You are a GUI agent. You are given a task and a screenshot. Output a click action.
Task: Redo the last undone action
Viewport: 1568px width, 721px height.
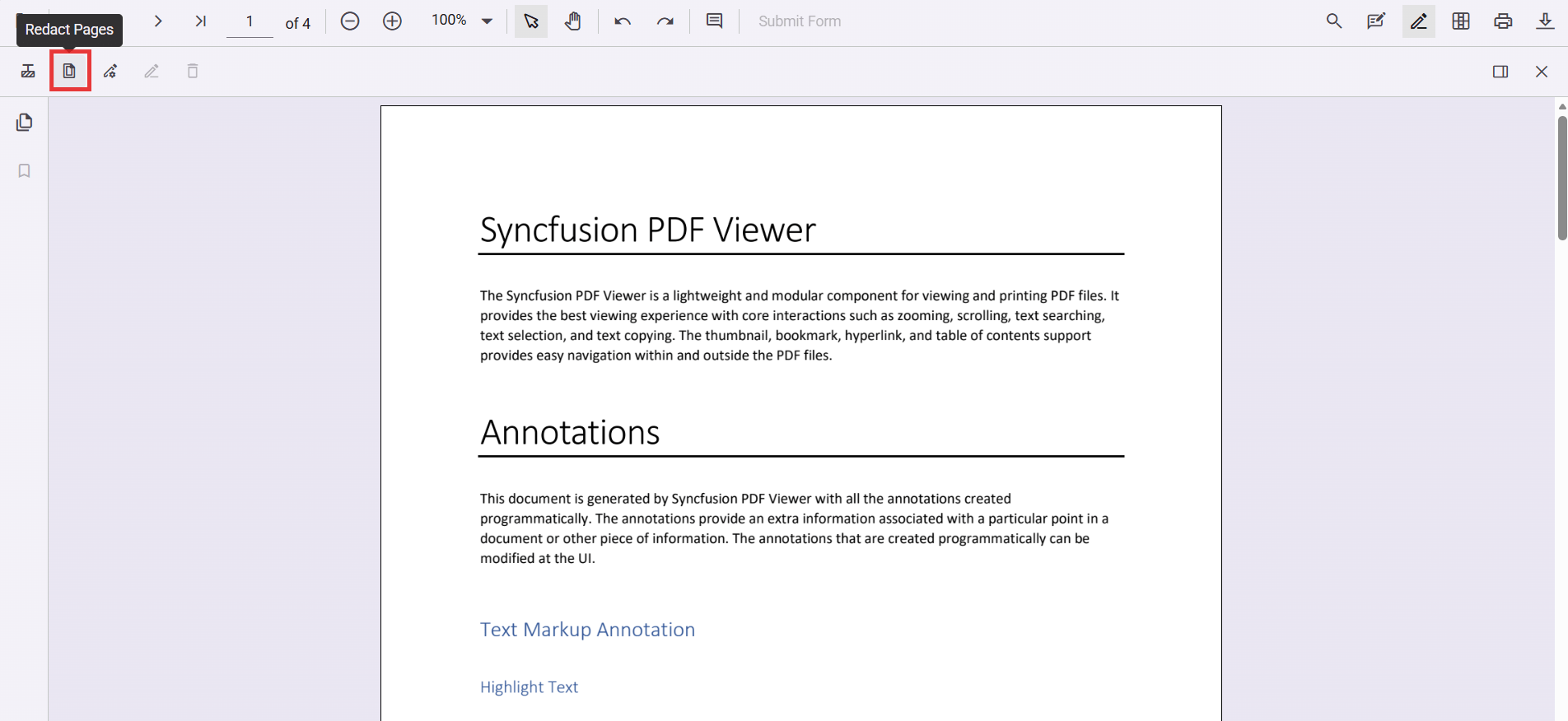[x=665, y=21]
